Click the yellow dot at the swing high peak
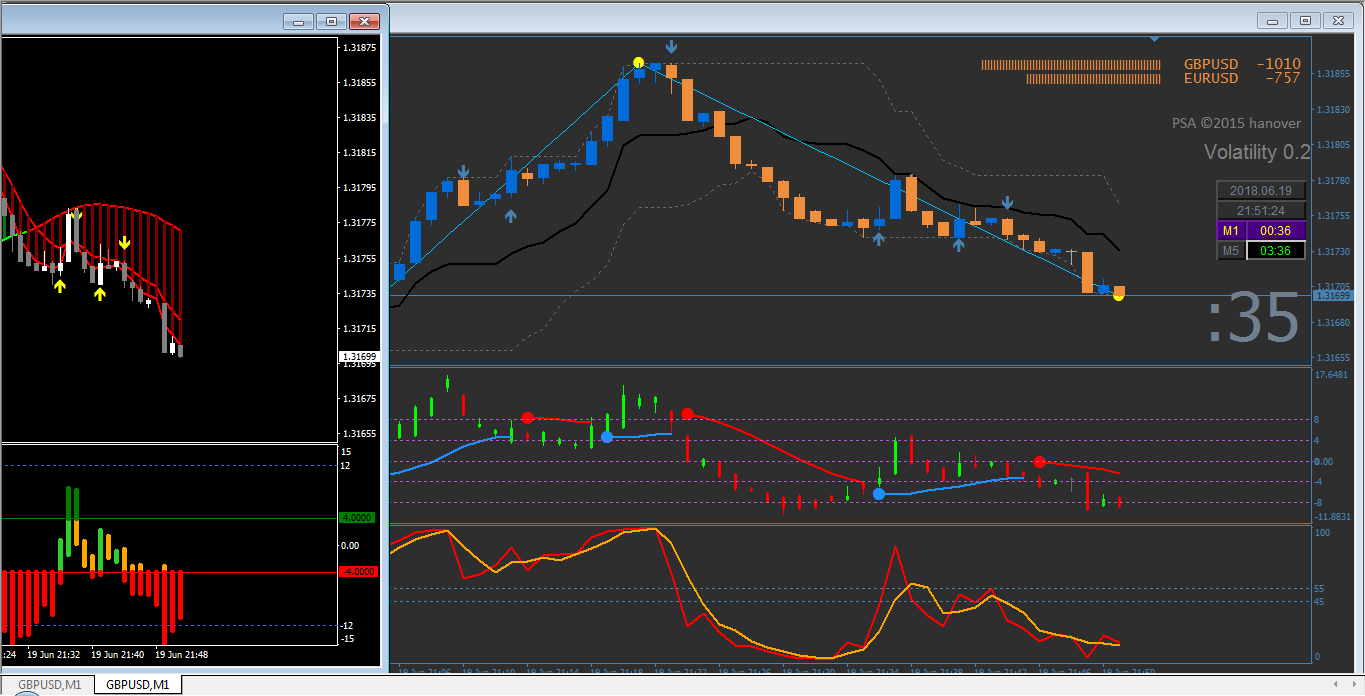 click(638, 63)
